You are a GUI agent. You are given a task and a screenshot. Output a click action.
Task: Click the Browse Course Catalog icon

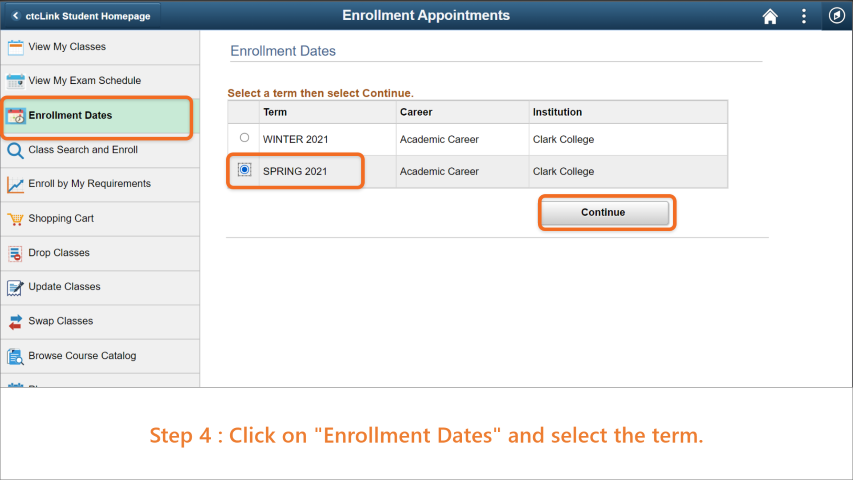tap(15, 356)
